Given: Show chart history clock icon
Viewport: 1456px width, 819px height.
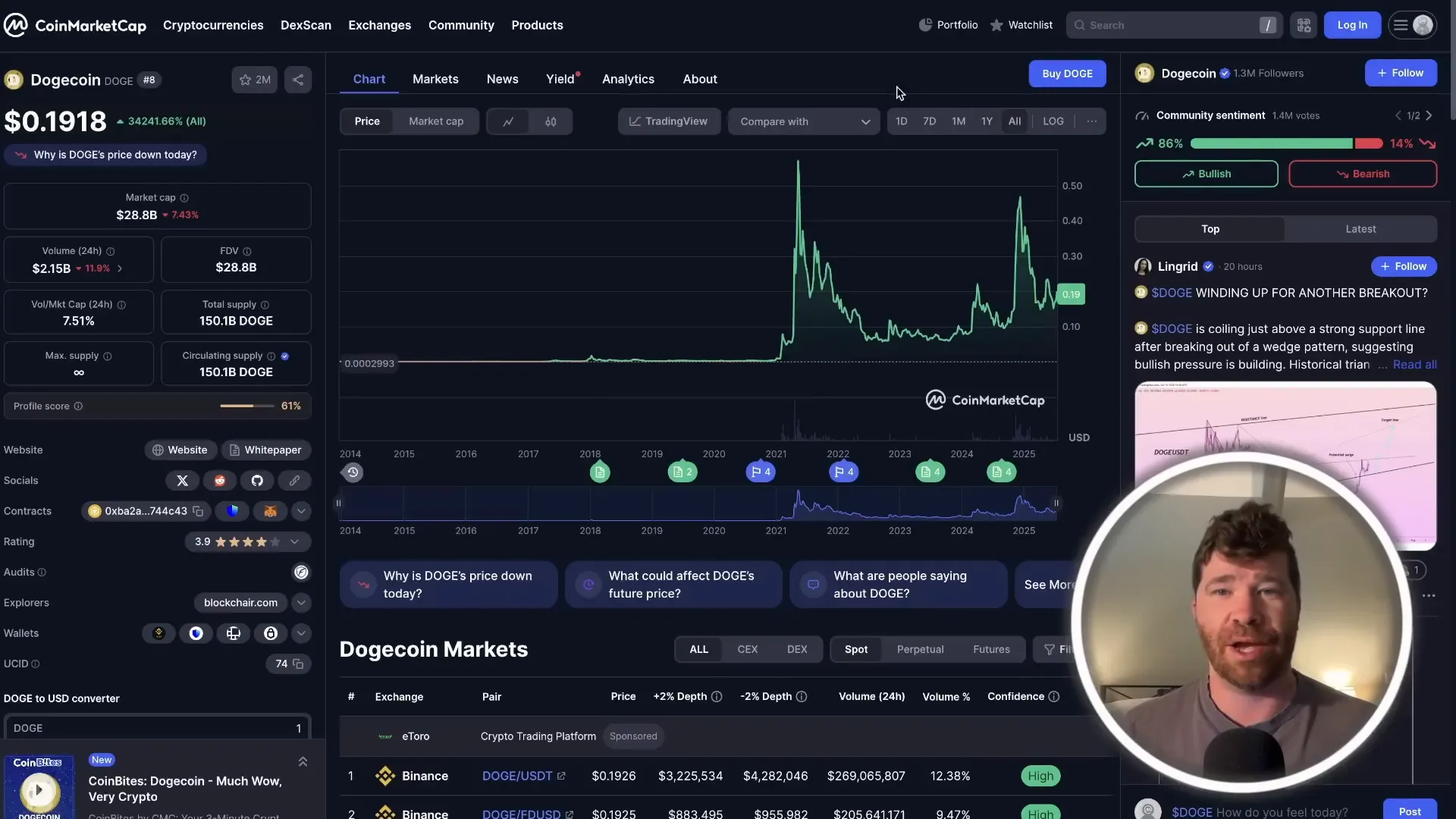Looking at the screenshot, I should (353, 472).
